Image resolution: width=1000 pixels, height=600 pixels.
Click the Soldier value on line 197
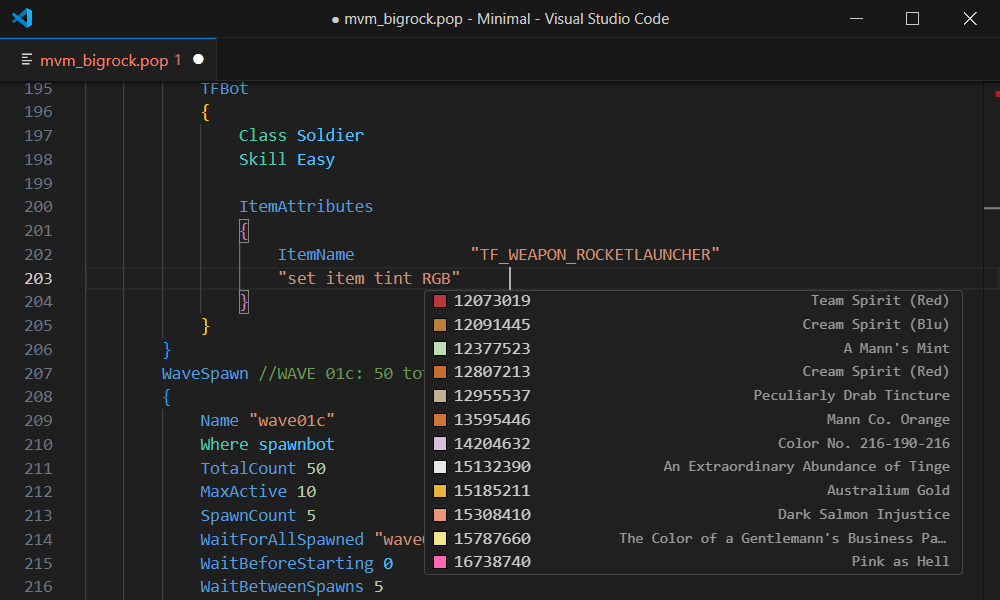[x=330, y=136]
